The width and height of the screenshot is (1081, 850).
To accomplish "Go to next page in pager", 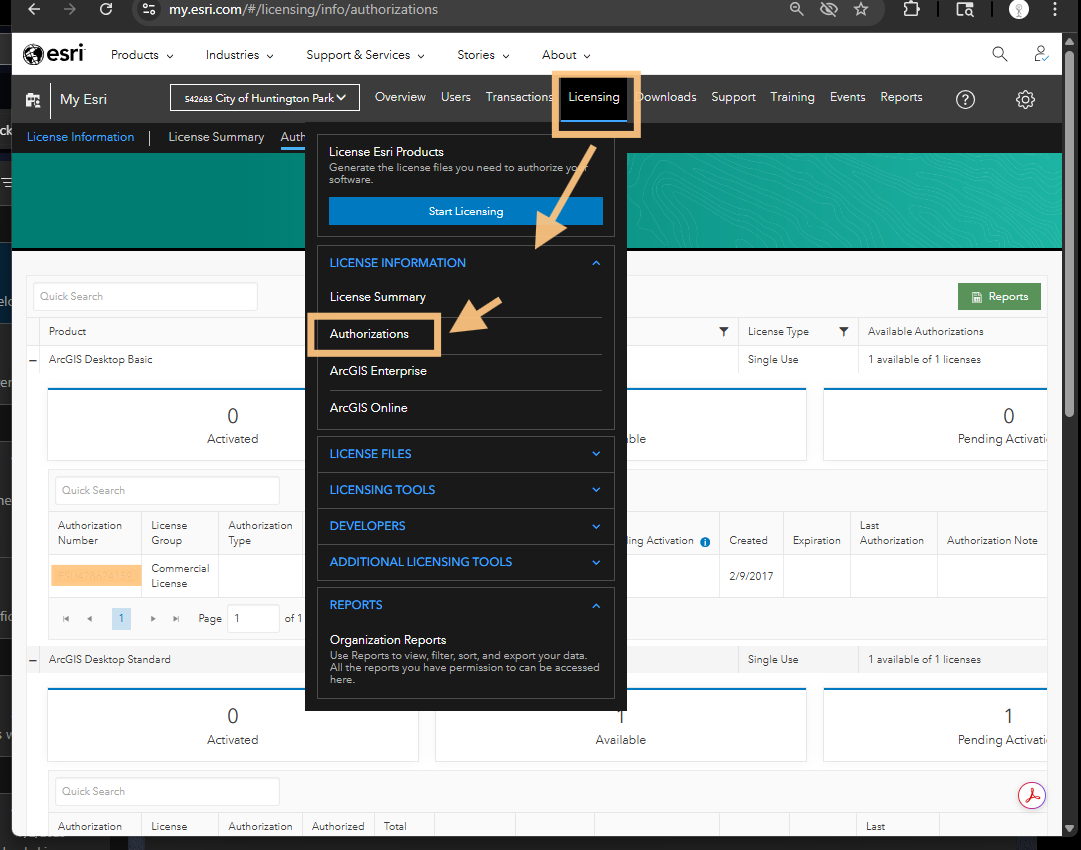I will click(153, 619).
